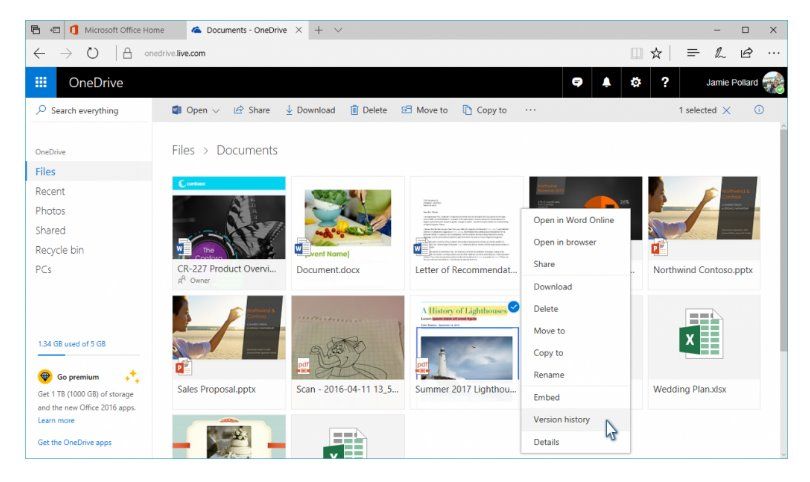Close the Documents - OneDrive tab

point(299,30)
